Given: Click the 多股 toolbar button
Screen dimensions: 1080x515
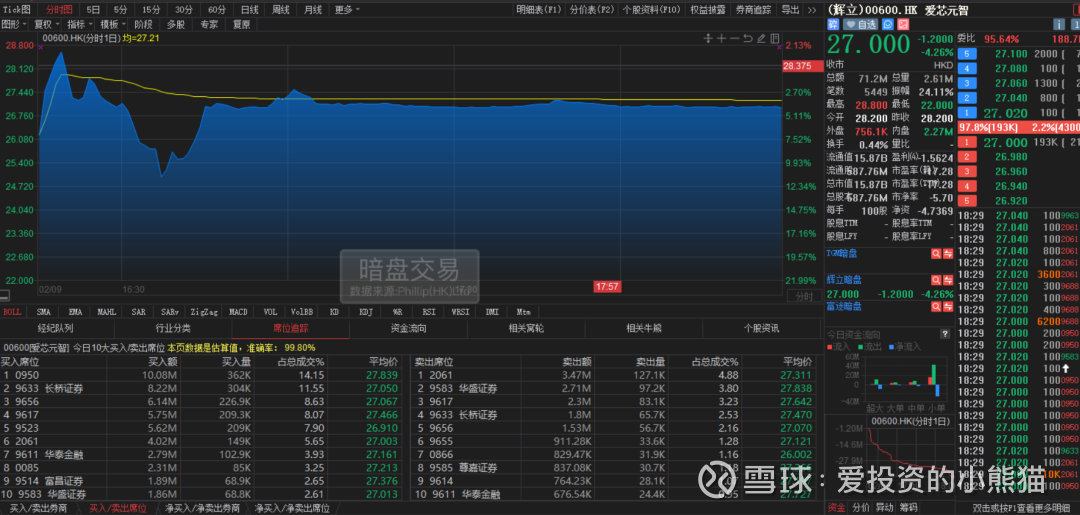Looking at the screenshot, I should [175, 24].
